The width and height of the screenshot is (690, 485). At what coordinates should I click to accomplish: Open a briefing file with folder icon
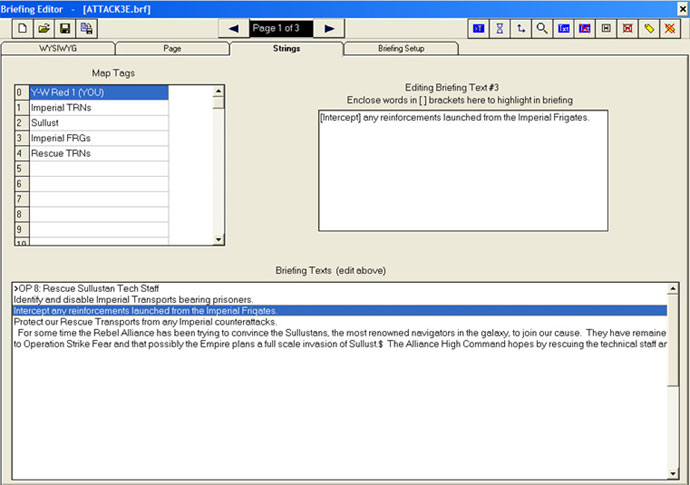(44, 29)
